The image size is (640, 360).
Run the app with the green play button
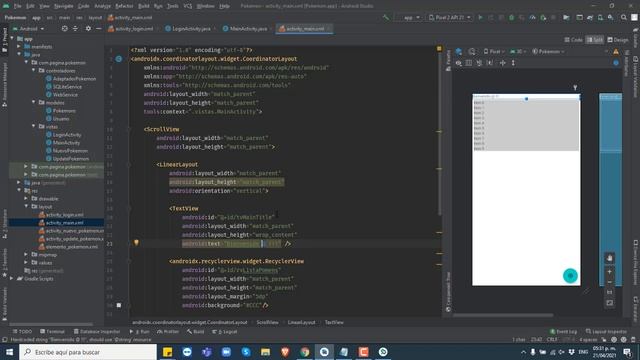tap(480, 18)
